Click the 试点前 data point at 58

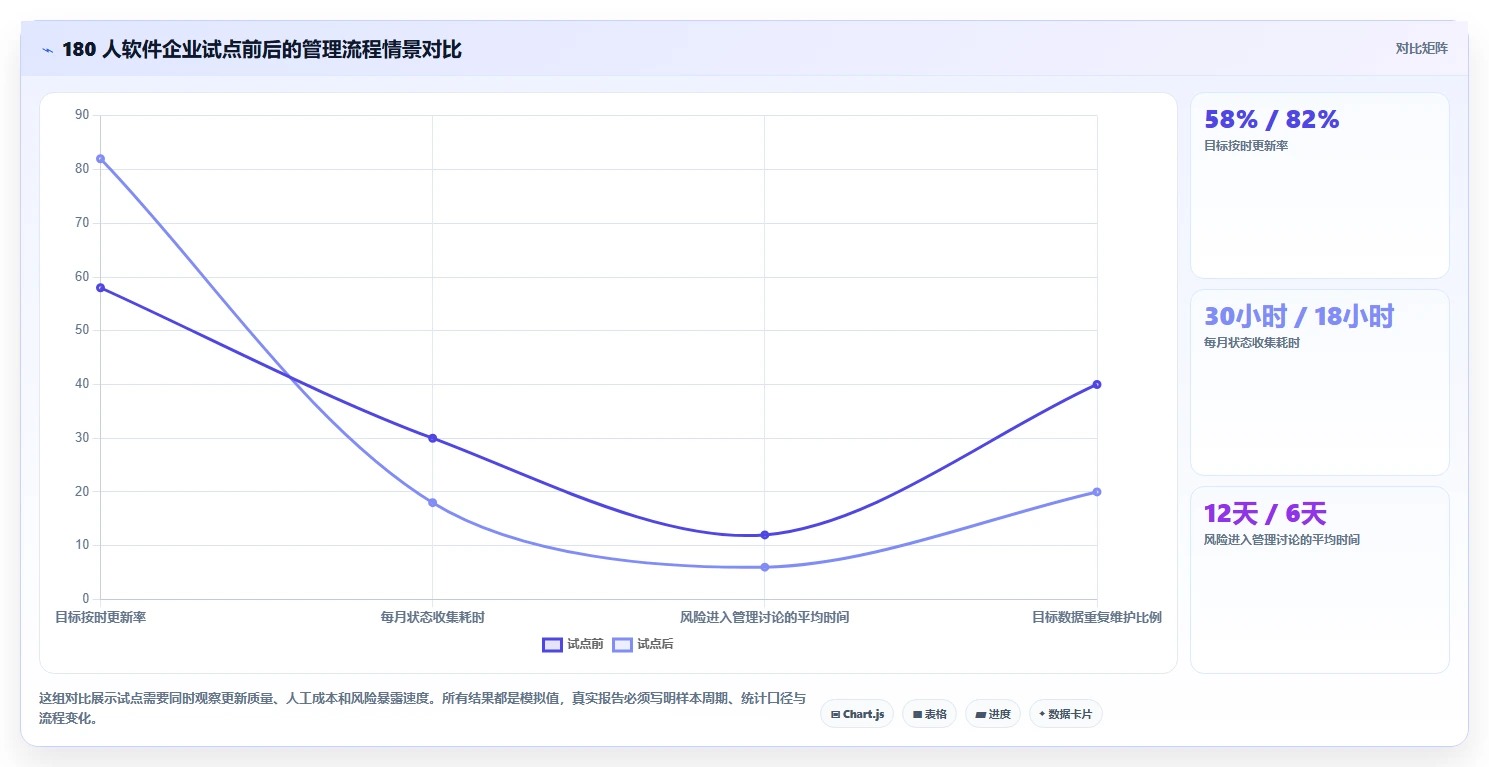[x=100, y=288]
